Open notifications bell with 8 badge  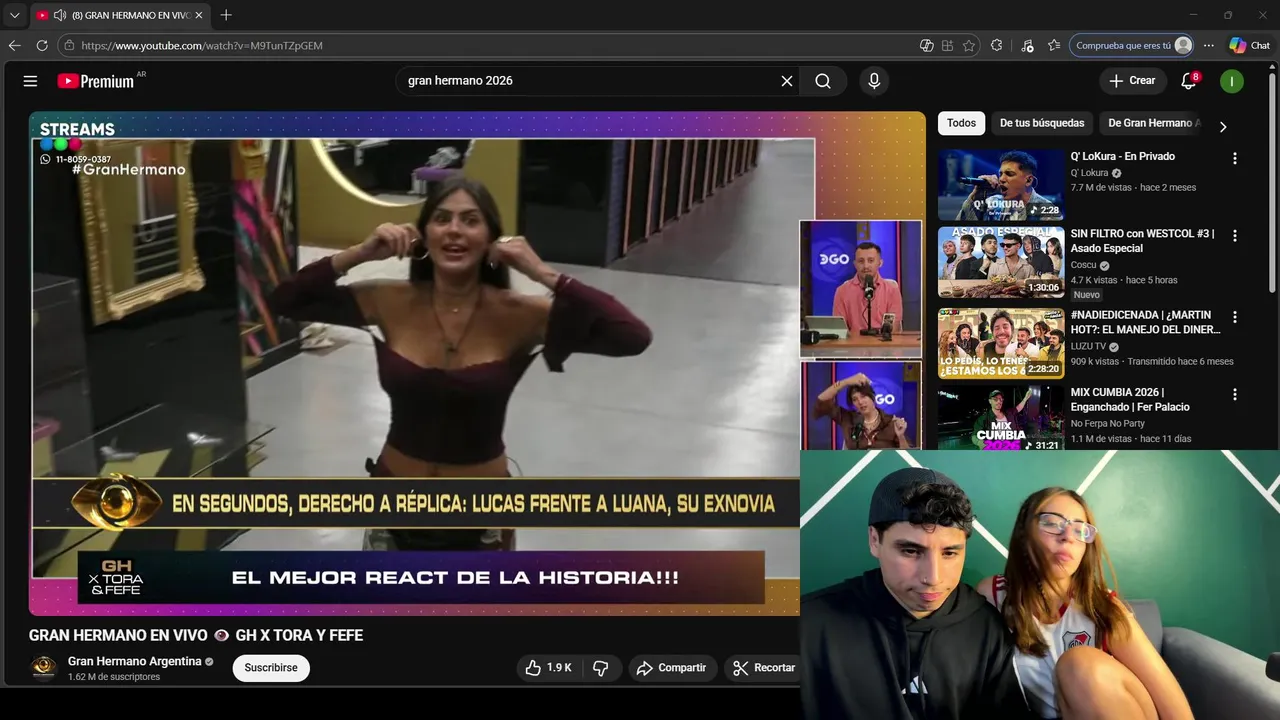(1189, 81)
